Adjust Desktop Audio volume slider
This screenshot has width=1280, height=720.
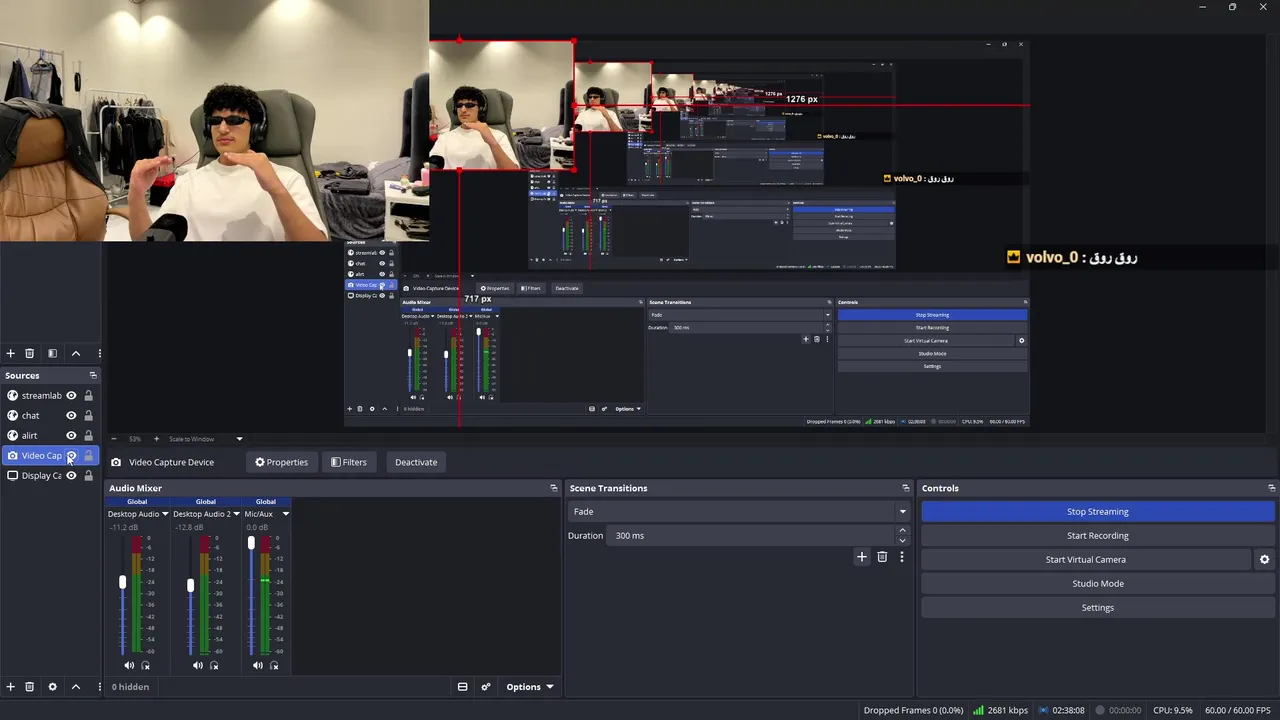[x=123, y=582]
